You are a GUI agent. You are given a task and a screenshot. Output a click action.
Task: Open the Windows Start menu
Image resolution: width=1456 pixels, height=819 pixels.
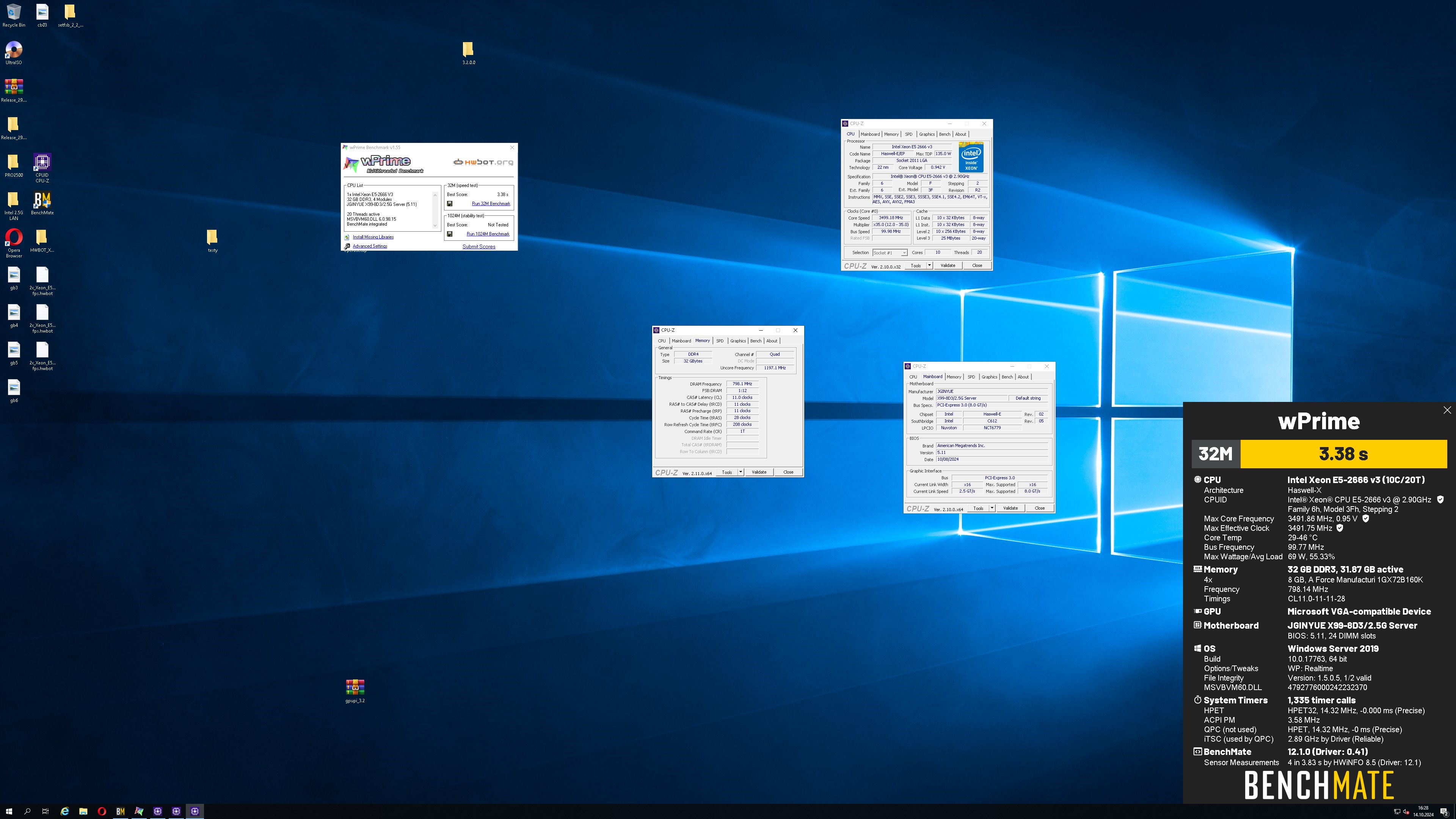(x=8, y=811)
